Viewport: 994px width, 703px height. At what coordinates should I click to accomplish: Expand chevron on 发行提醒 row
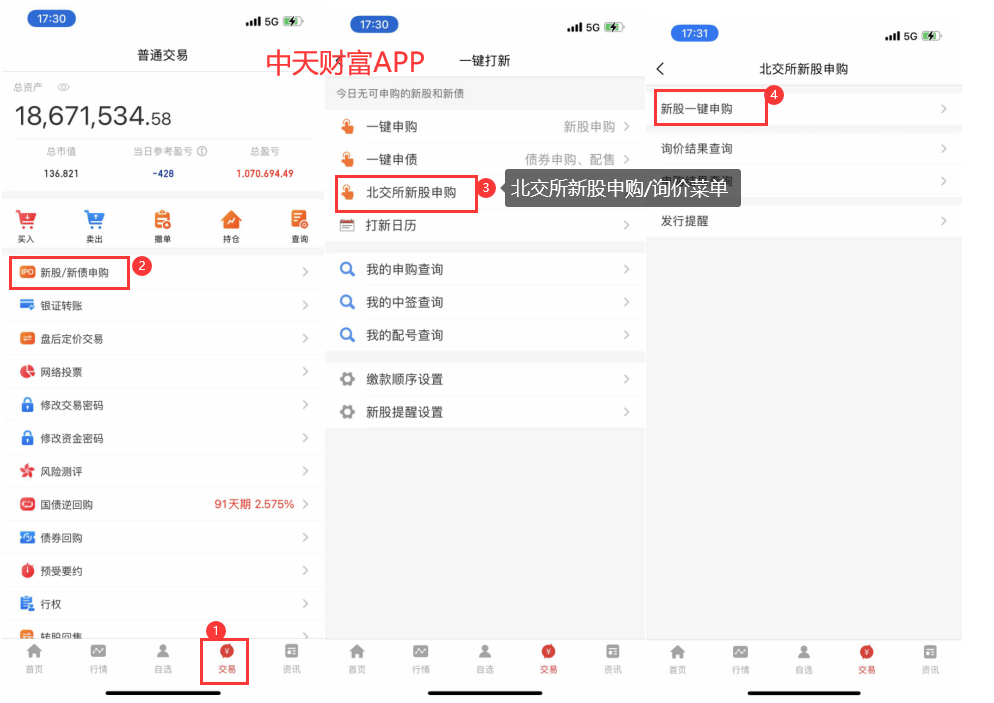point(943,221)
